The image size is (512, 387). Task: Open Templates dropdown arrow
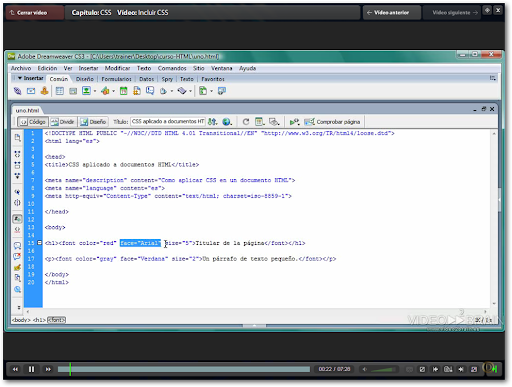tap(211, 91)
